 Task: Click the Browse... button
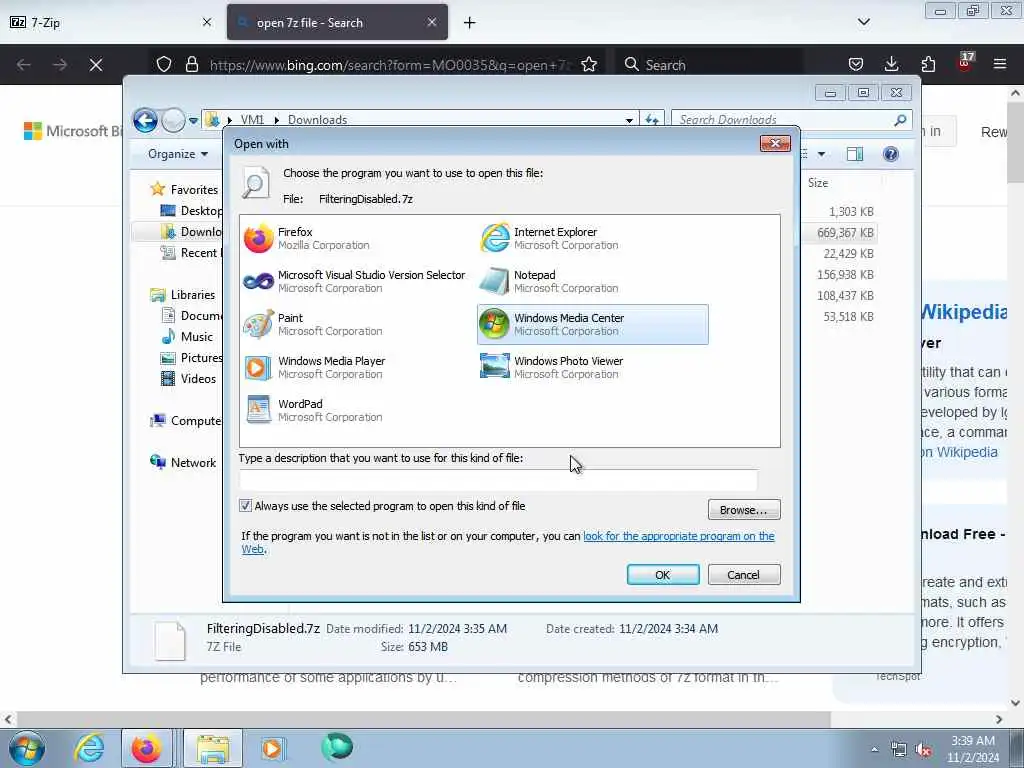744,509
